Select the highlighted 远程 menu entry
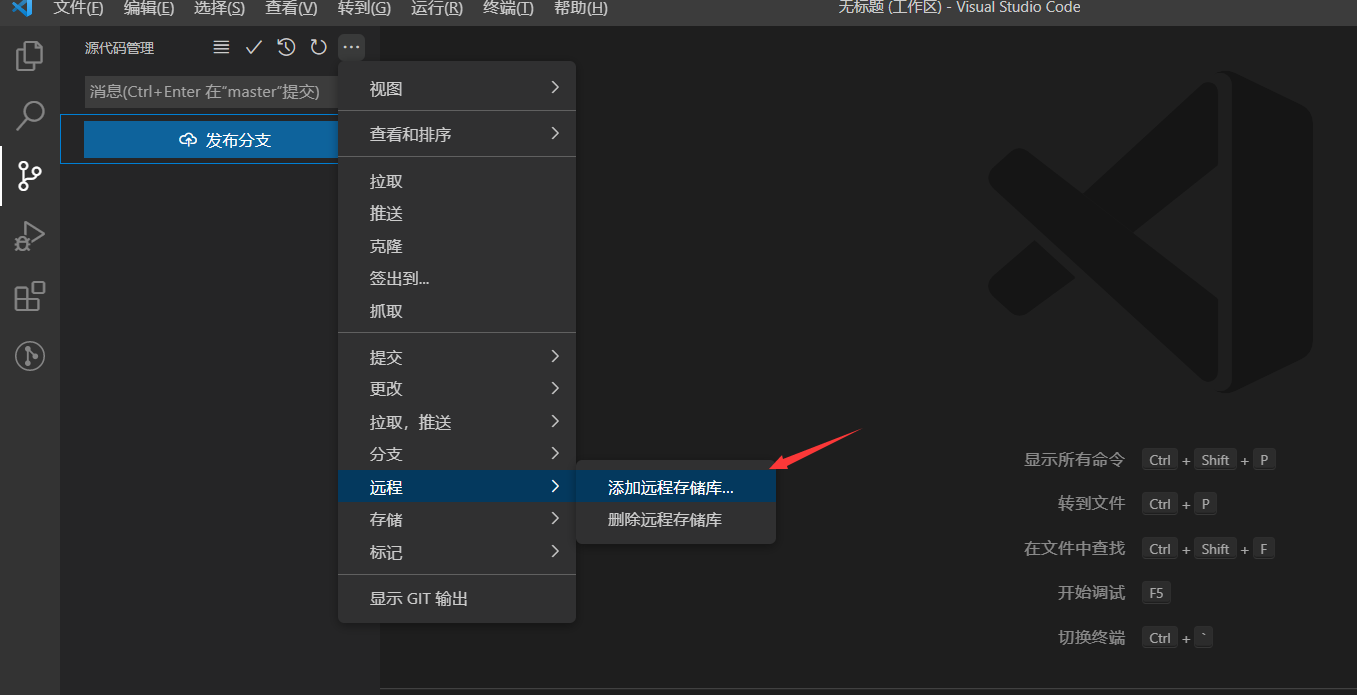This screenshot has width=1357, height=695. point(457,487)
